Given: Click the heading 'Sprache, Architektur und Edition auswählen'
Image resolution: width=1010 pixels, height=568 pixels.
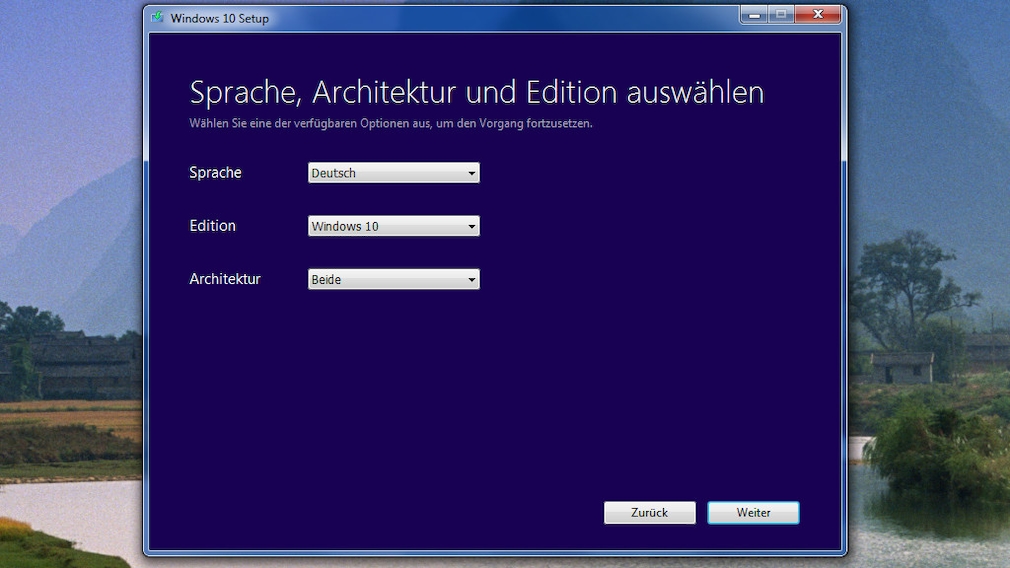Looking at the screenshot, I should (x=476, y=93).
